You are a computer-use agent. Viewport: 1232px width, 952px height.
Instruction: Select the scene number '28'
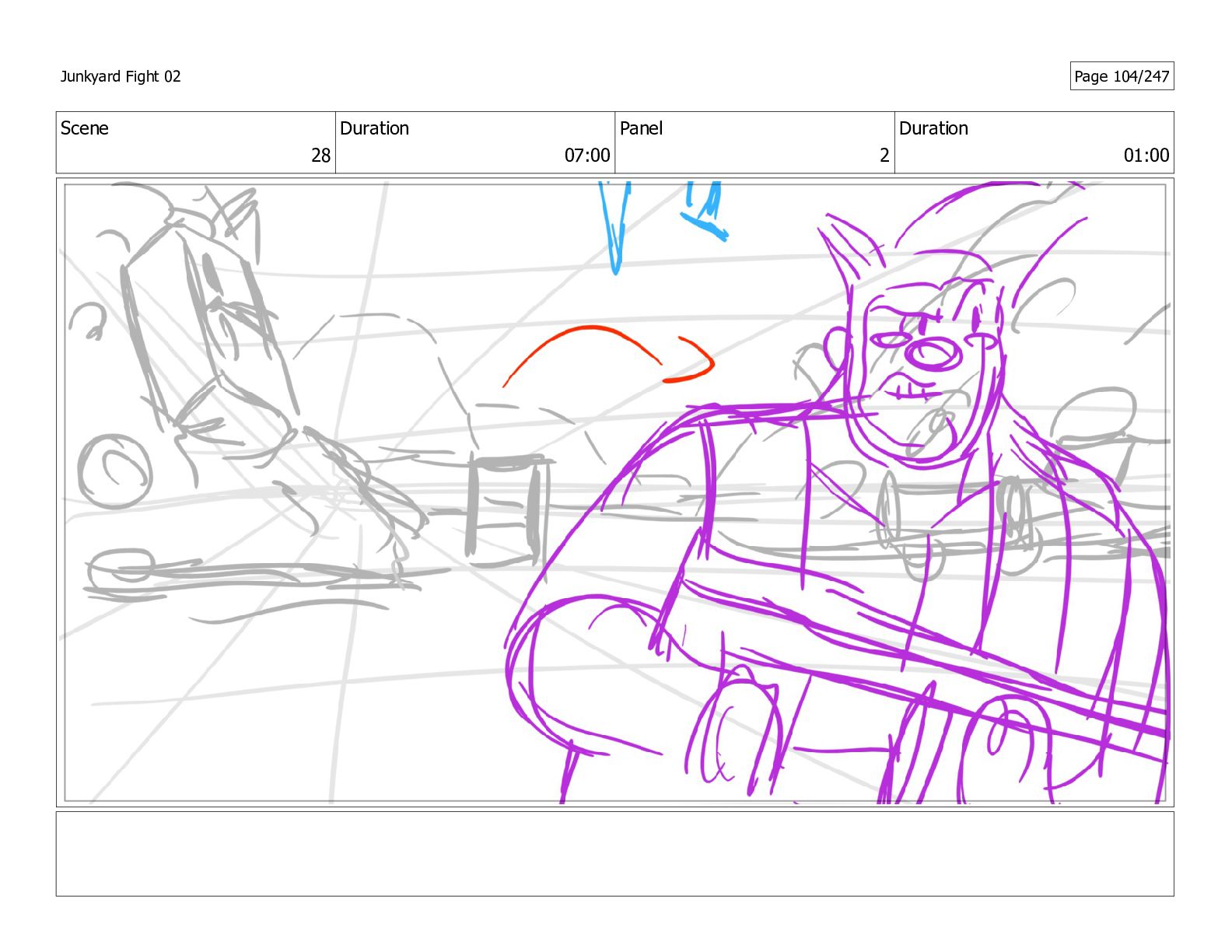pos(320,156)
